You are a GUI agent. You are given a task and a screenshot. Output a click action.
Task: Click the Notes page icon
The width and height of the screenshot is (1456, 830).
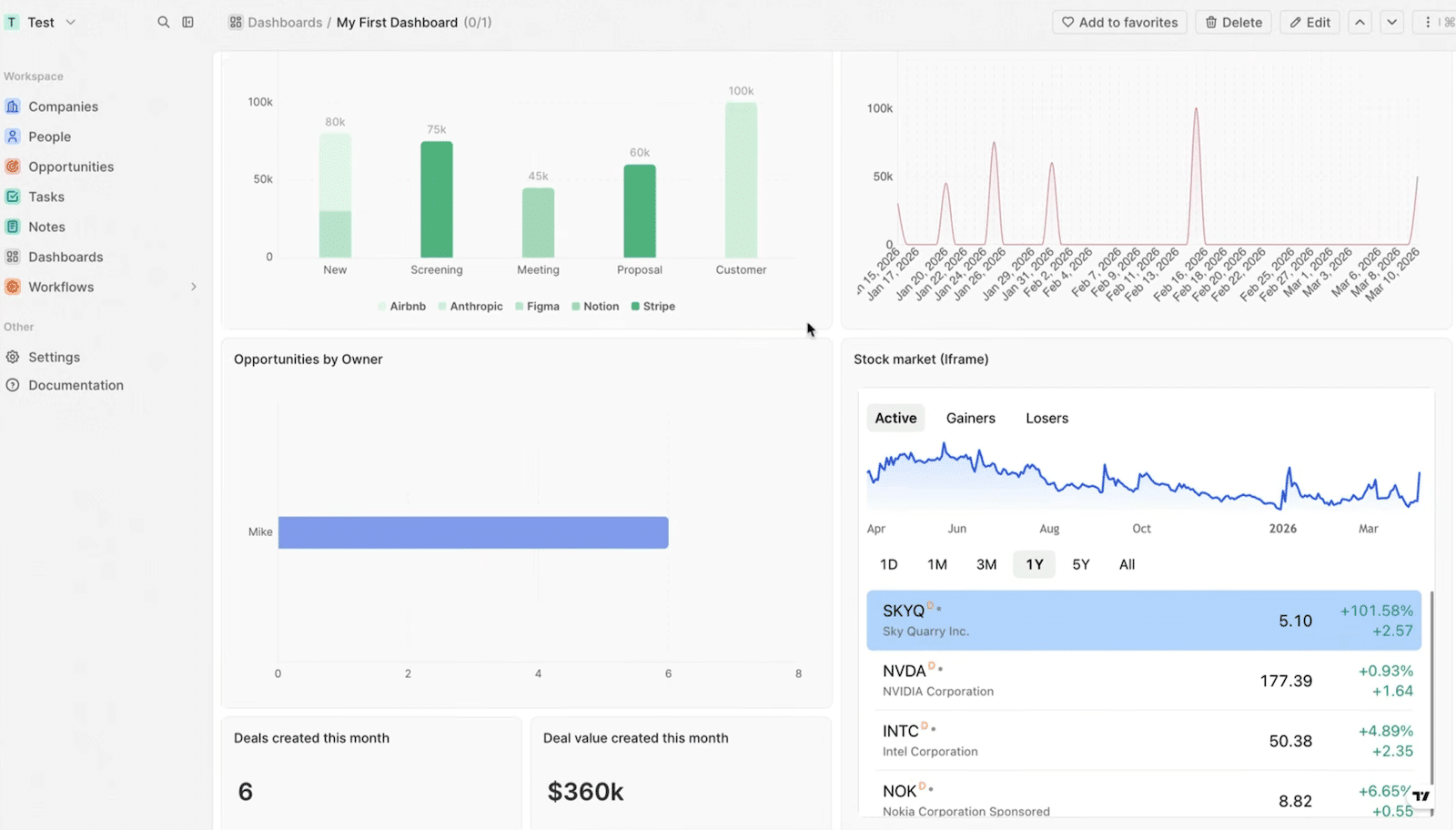(x=13, y=227)
